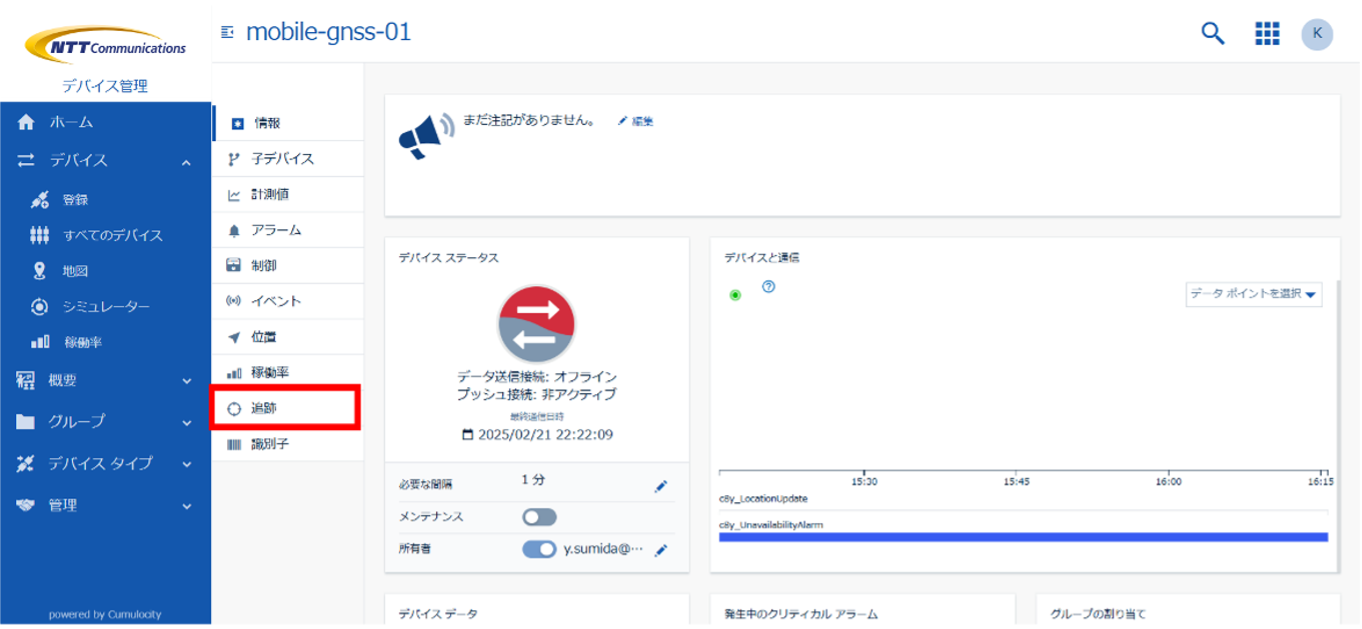This screenshot has width=1362, height=629.
Task: Collapse the デバイス section in sidebar
Action: coord(185,159)
